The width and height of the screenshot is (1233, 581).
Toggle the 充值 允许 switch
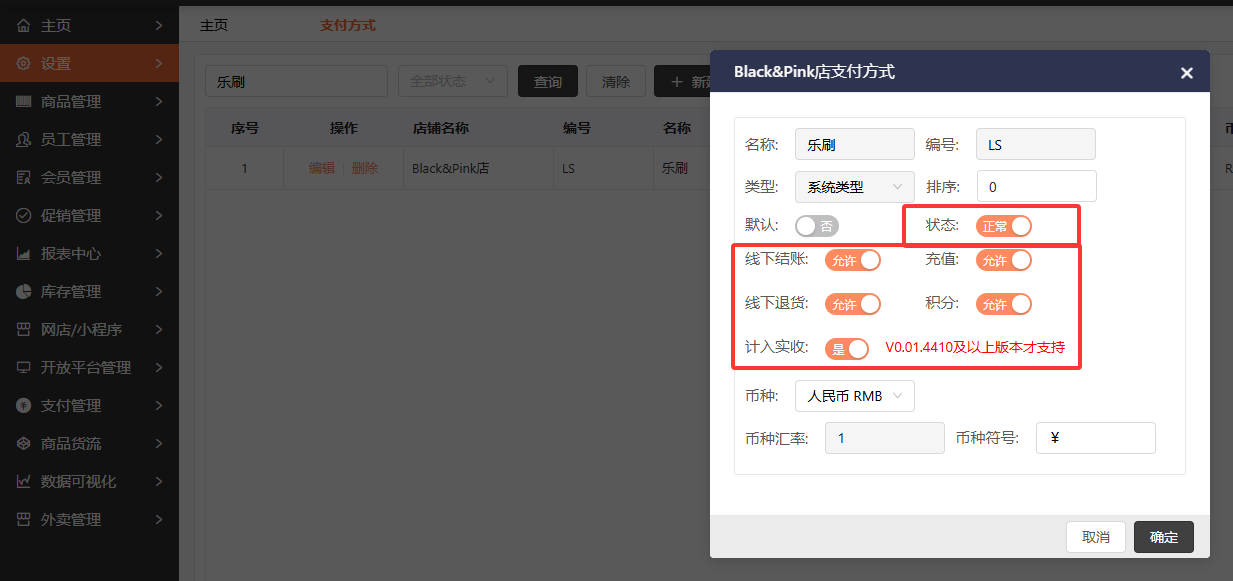[1004, 260]
